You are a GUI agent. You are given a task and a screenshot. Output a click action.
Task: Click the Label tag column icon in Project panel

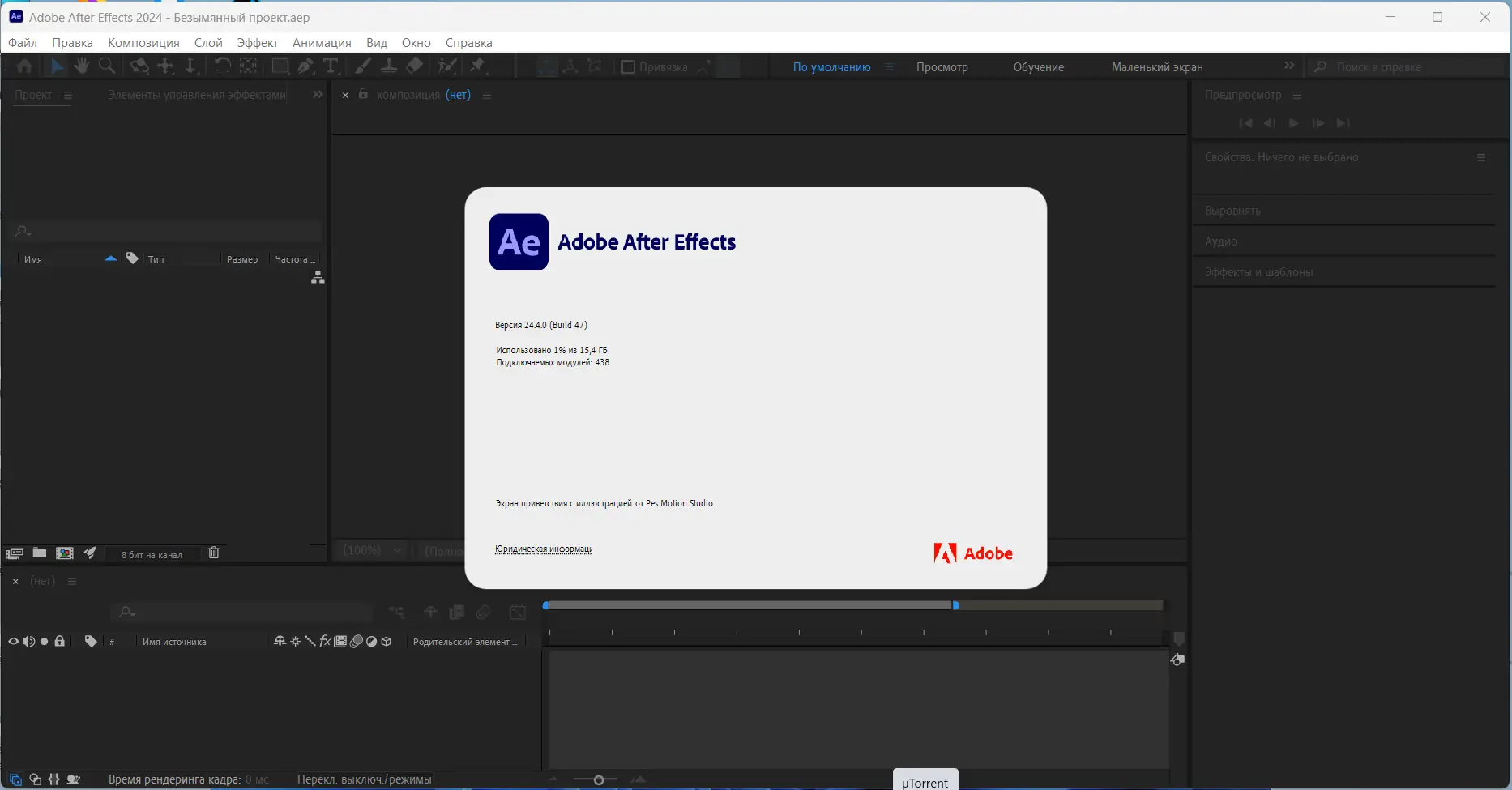coord(132,258)
